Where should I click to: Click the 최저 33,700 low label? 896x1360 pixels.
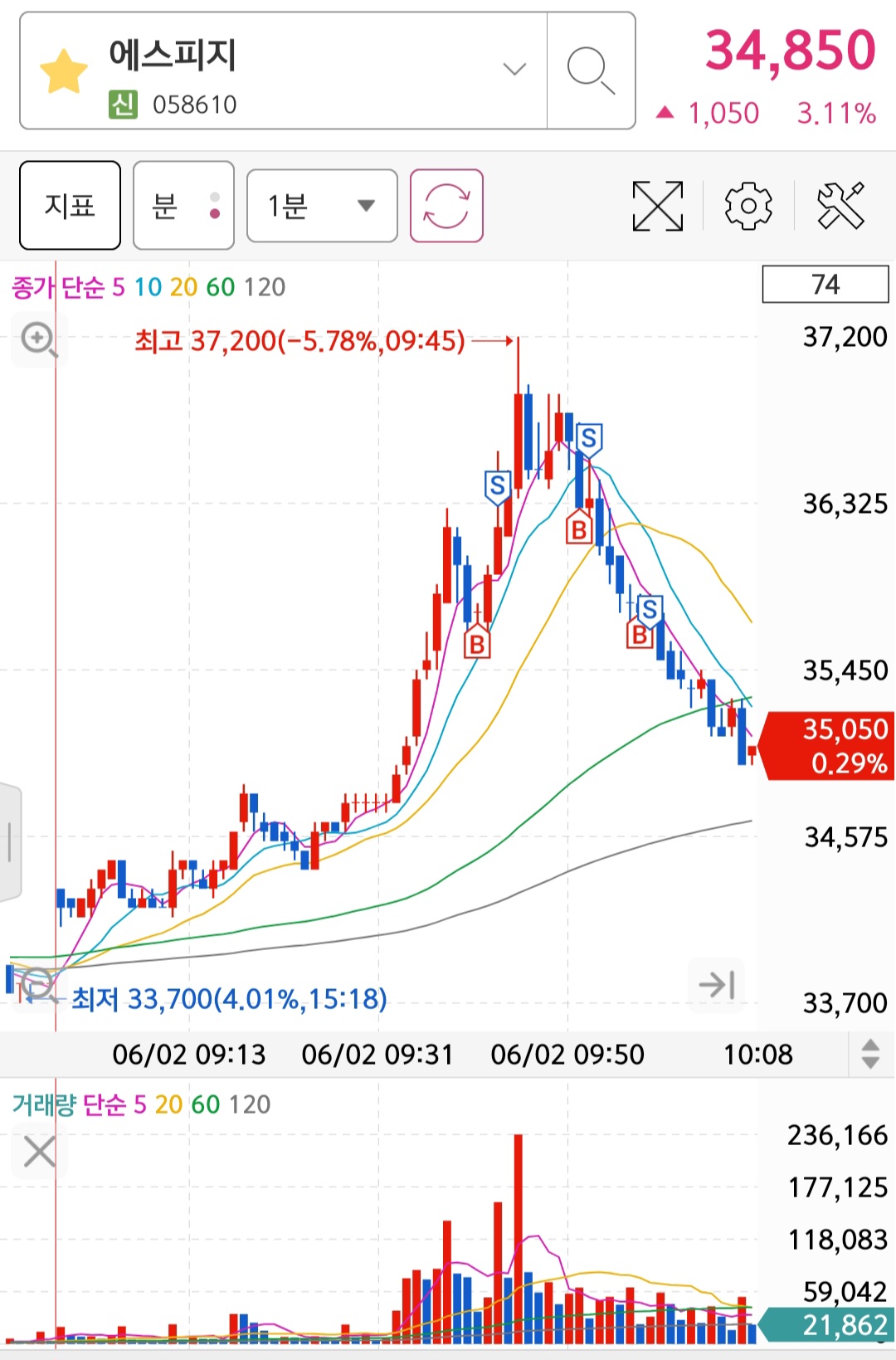(229, 999)
